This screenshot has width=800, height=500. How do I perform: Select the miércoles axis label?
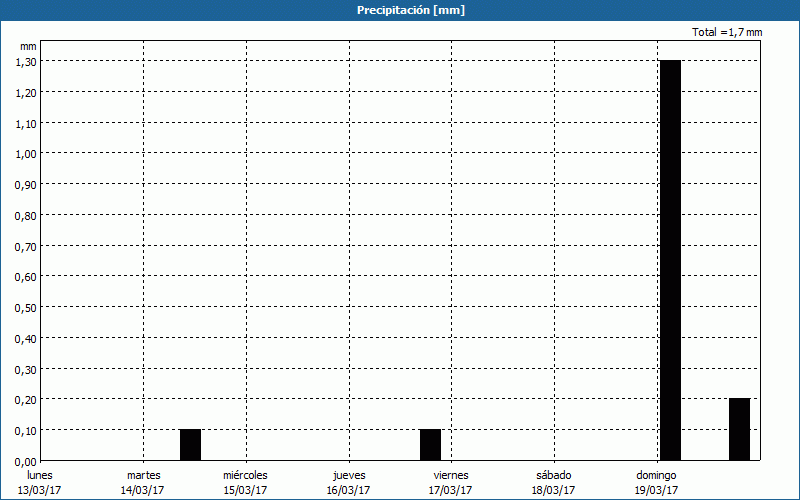[245, 475]
